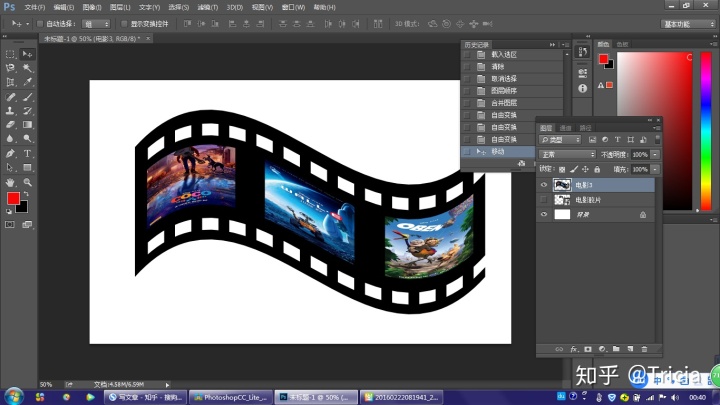
Task: Click the red foreground color in toolbox
Action: click(13, 198)
